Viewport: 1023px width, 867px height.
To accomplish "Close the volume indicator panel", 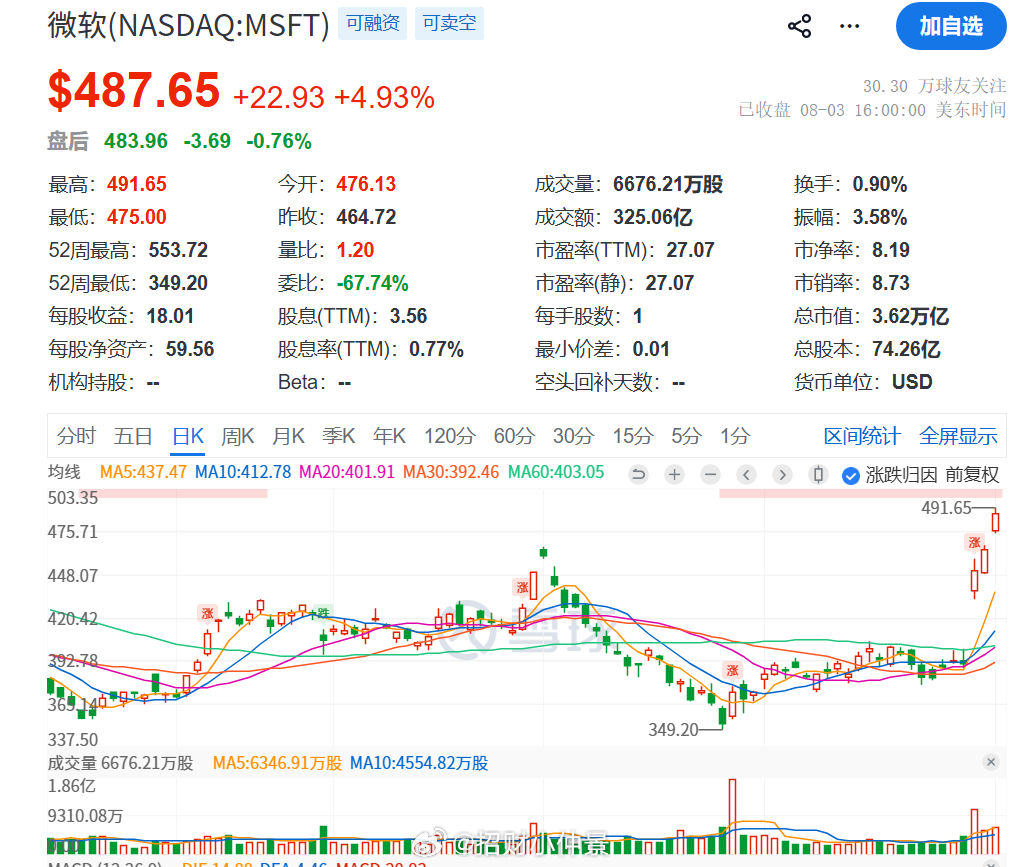I will [x=991, y=762].
